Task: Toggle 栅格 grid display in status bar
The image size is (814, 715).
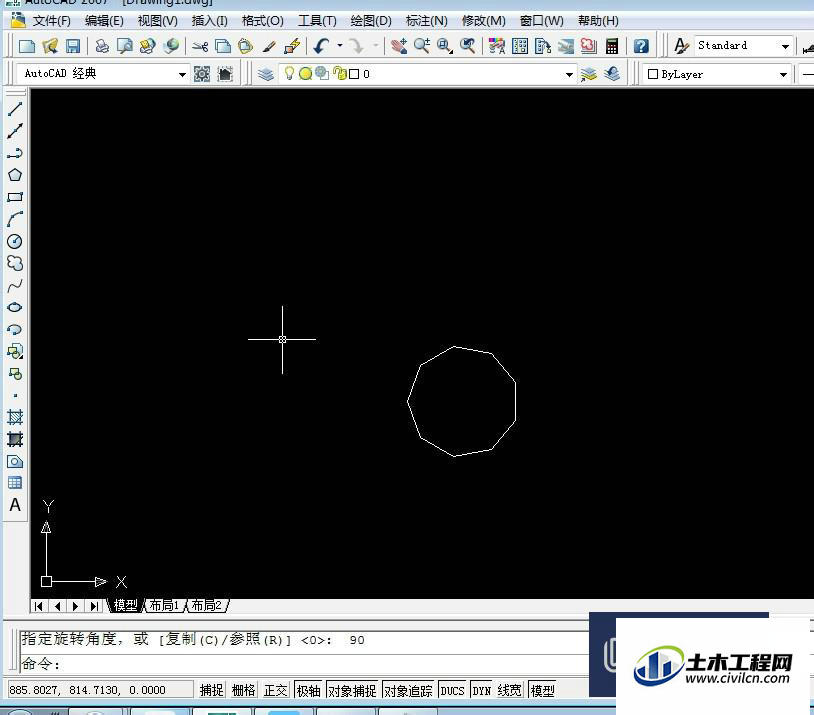Action: tap(243, 690)
